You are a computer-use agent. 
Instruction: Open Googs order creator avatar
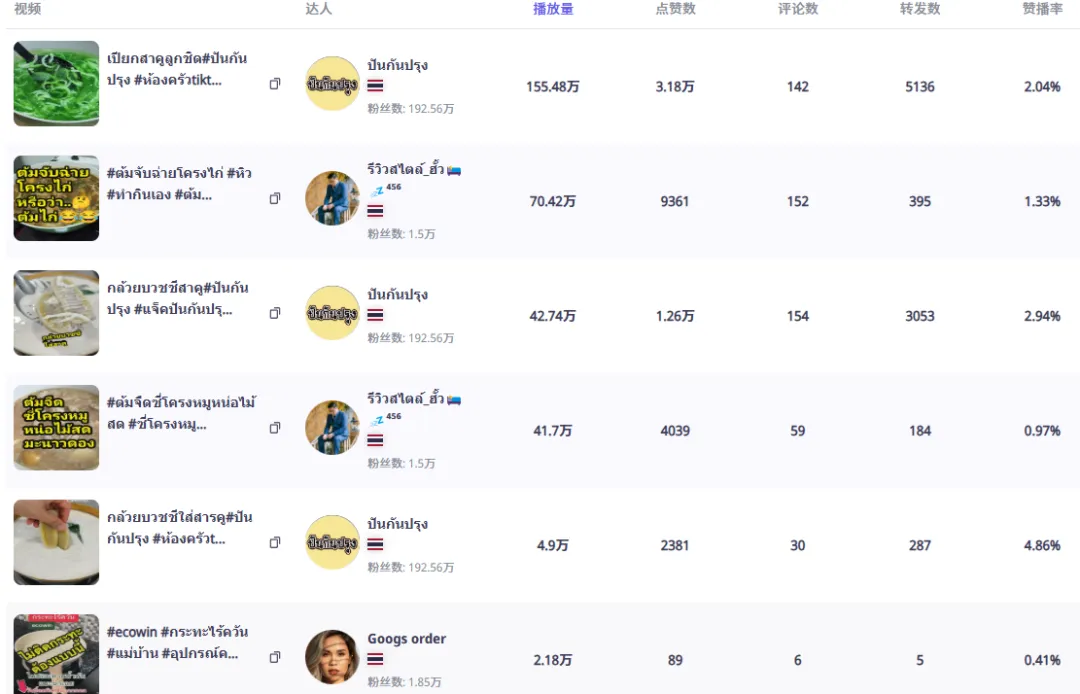coord(332,657)
